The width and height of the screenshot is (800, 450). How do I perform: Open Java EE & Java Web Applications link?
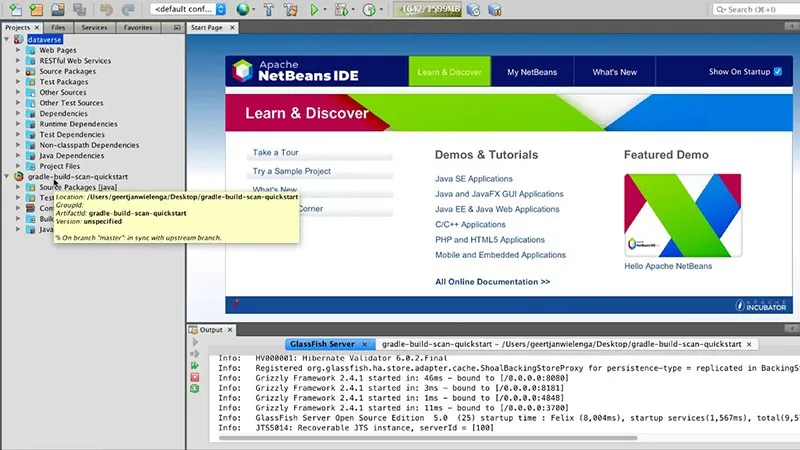coord(497,209)
